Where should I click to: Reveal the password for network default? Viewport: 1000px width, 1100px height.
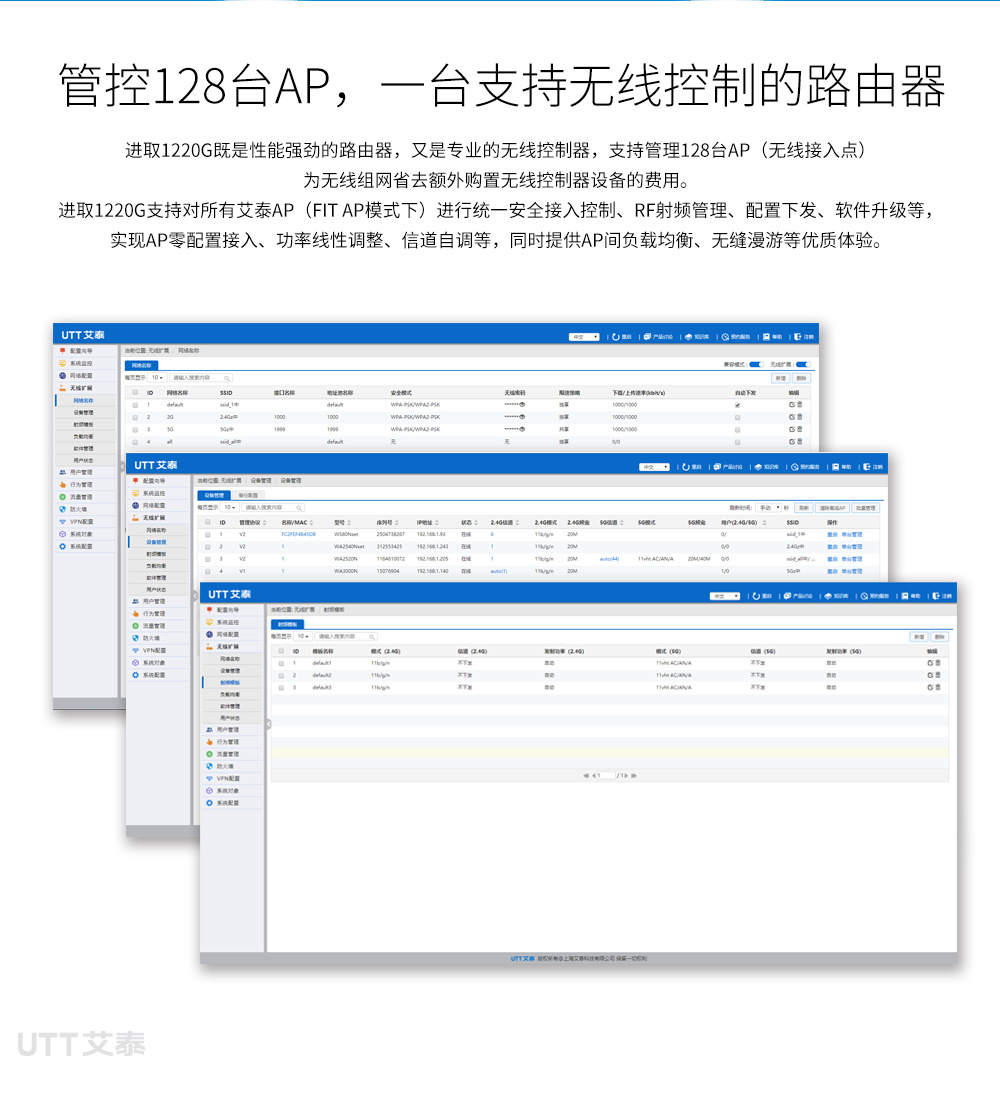coord(522,405)
